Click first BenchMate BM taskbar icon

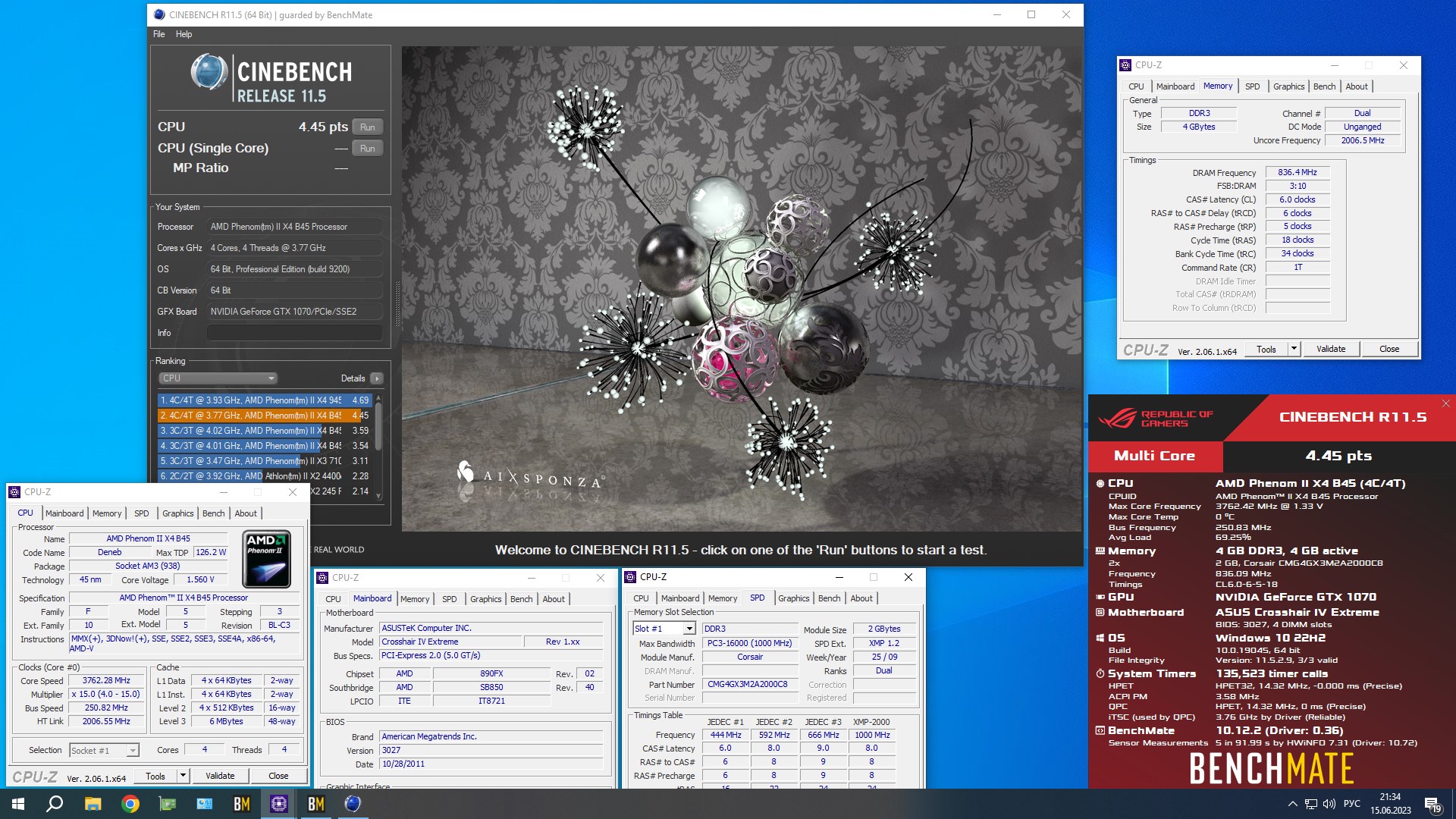[241, 804]
